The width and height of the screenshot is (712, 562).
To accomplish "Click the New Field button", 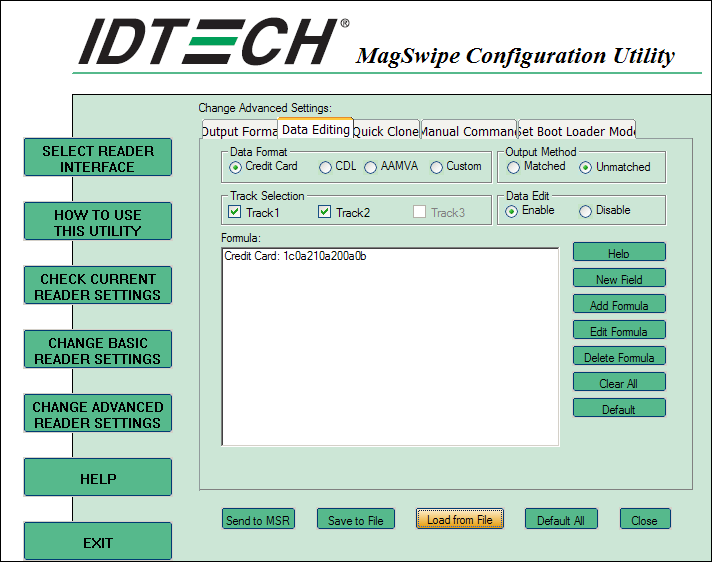I will point(619,278).
